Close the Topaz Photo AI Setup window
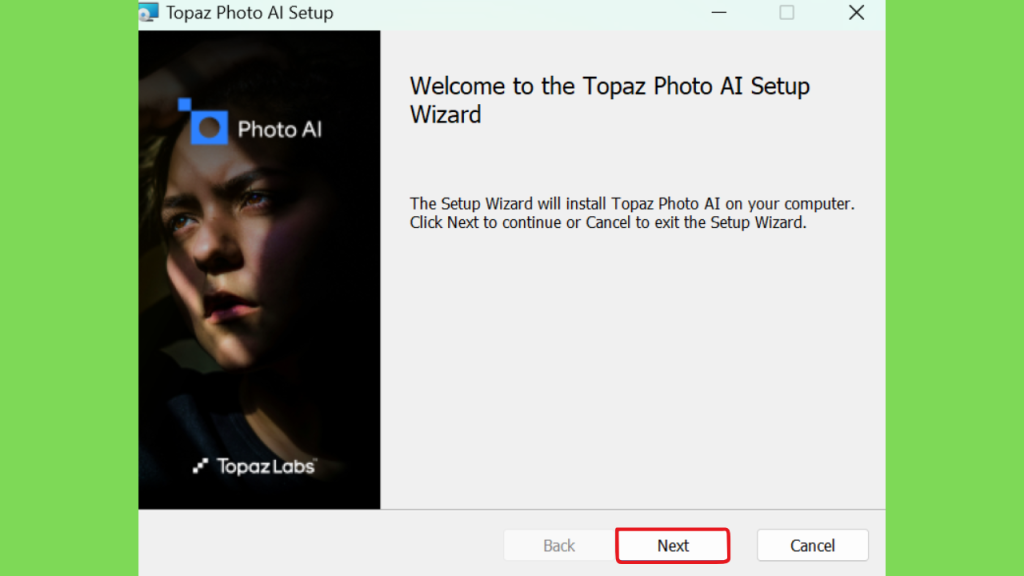Image resolution: width=1024 pixels, height=576 pixels. pos(856,12)
